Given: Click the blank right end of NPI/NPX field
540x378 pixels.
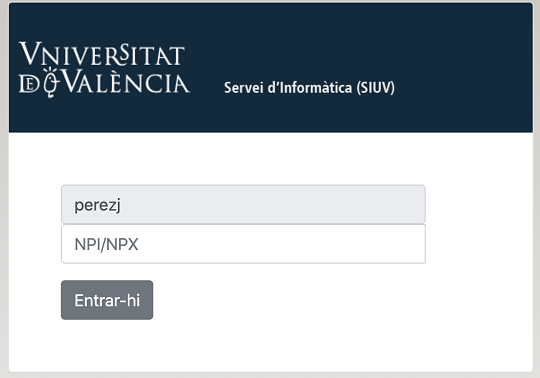Looking at the screenshot, I should [379, 244].
